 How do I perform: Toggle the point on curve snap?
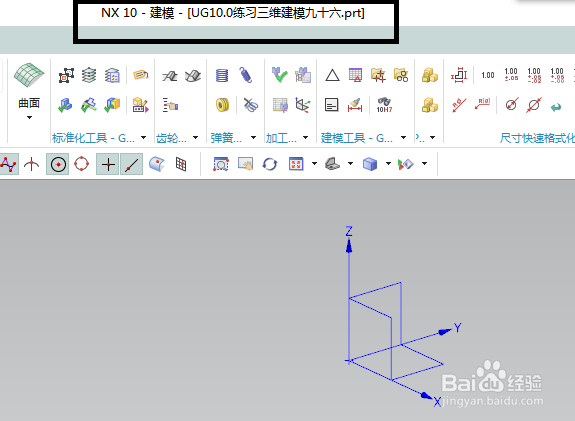point(131,164)
